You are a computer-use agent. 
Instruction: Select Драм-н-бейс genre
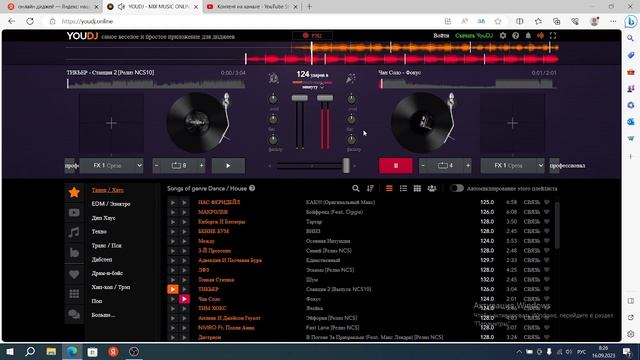pyautogui.click(x=107, y=273)
